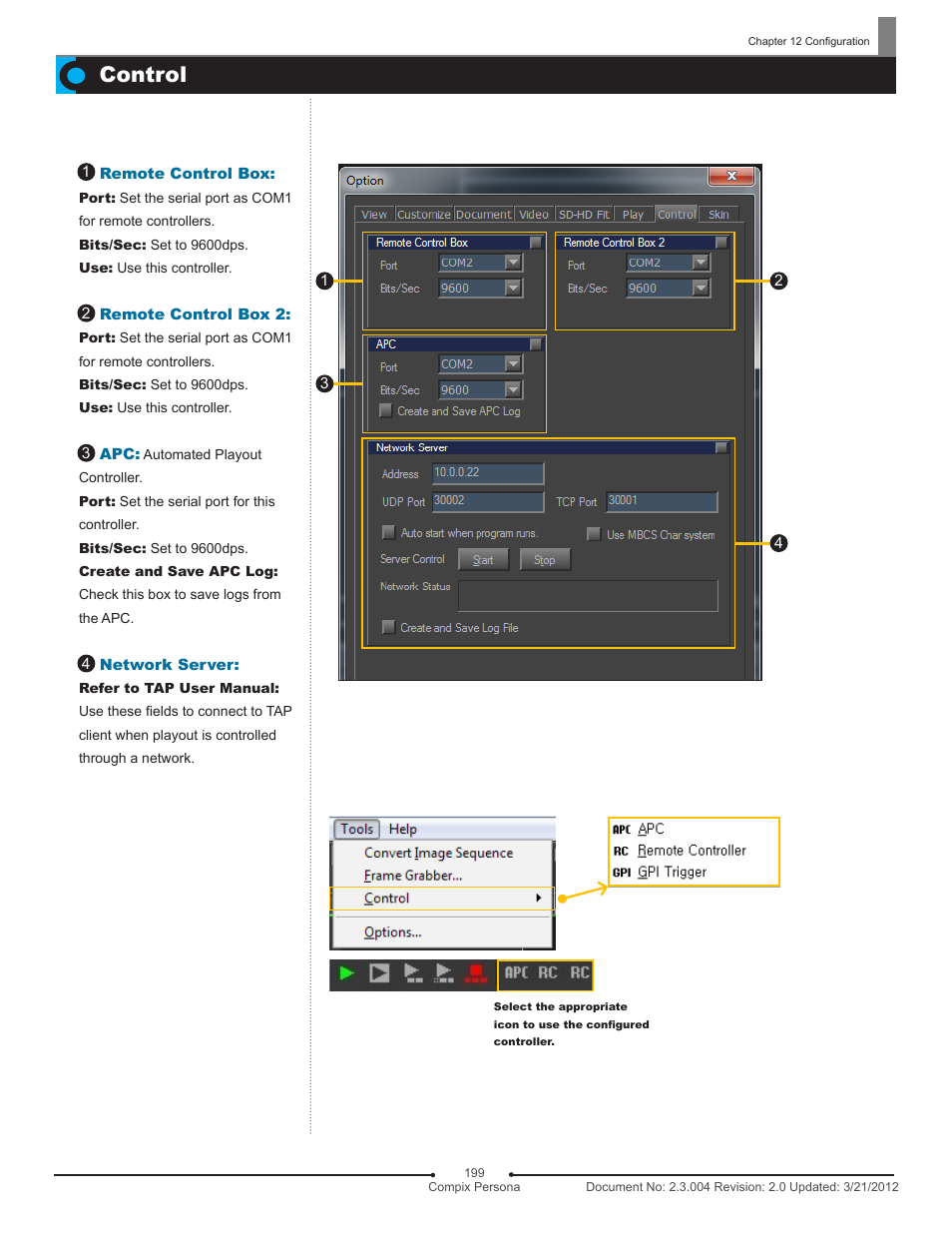
Task: Select GPI Trigger in Control submenu
Action: (x=672, y=872)
